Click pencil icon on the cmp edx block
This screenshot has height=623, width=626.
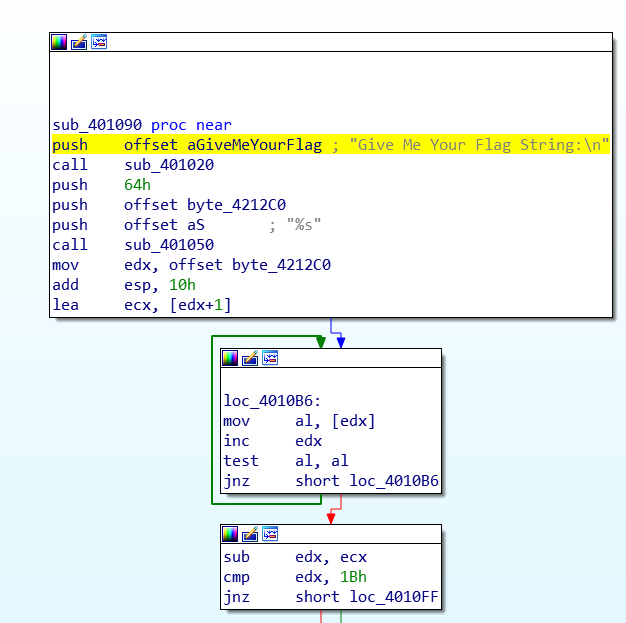click(250, 534)
